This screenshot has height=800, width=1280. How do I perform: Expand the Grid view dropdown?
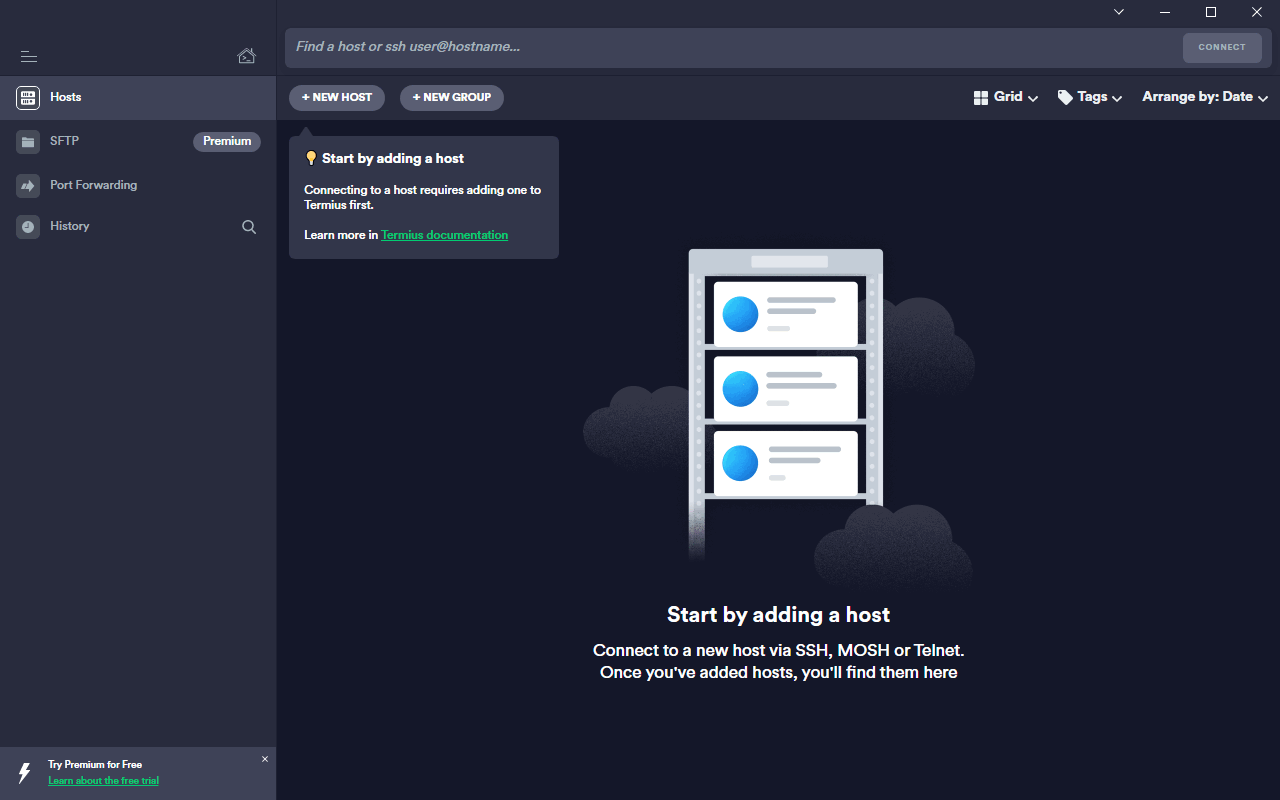coord(1006,97)
